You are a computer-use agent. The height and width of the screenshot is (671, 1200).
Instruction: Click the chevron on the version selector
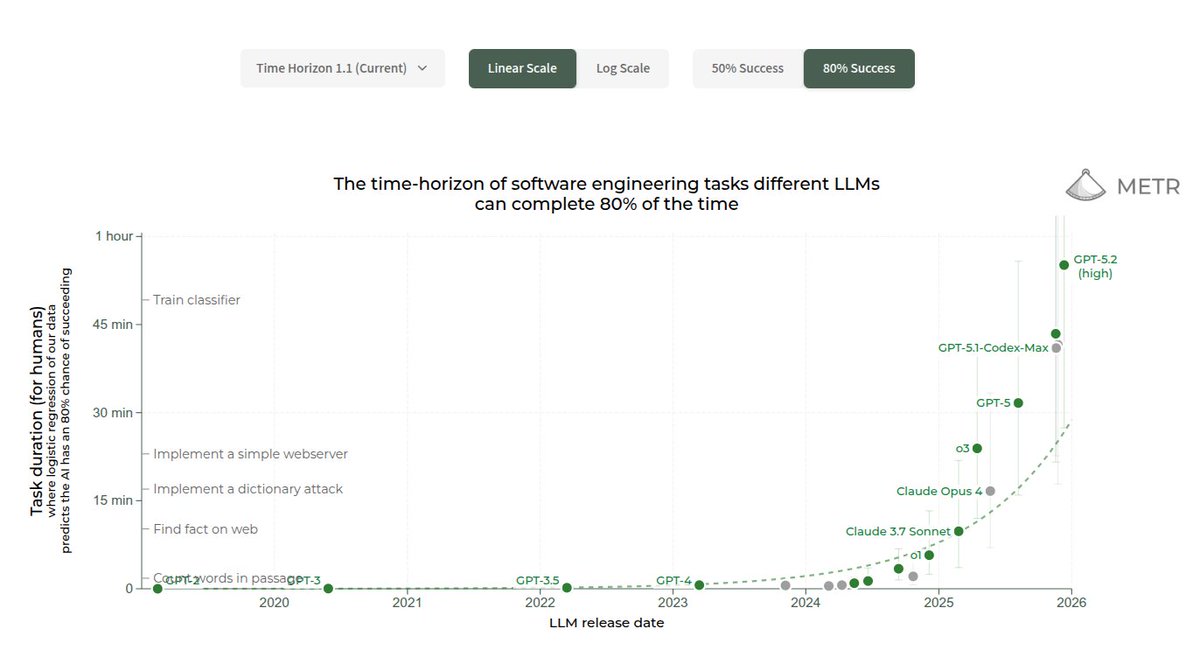click(424, 68)
